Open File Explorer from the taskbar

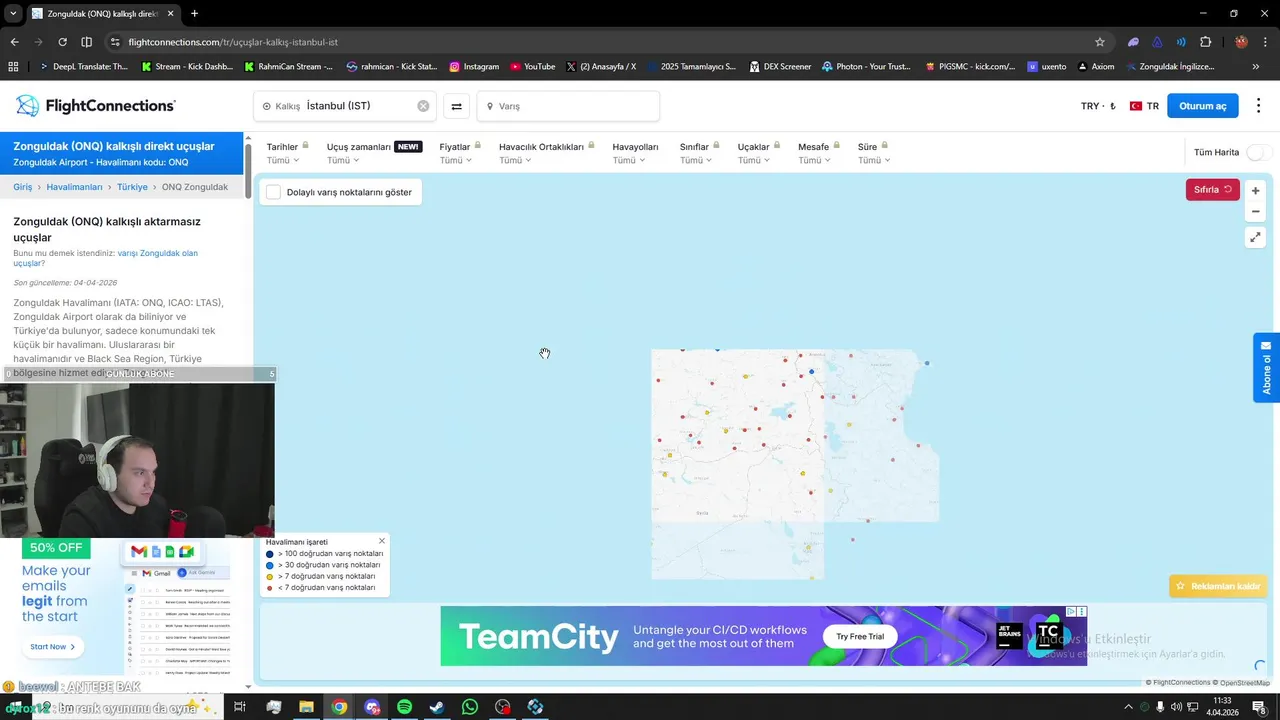click(306, 707)
